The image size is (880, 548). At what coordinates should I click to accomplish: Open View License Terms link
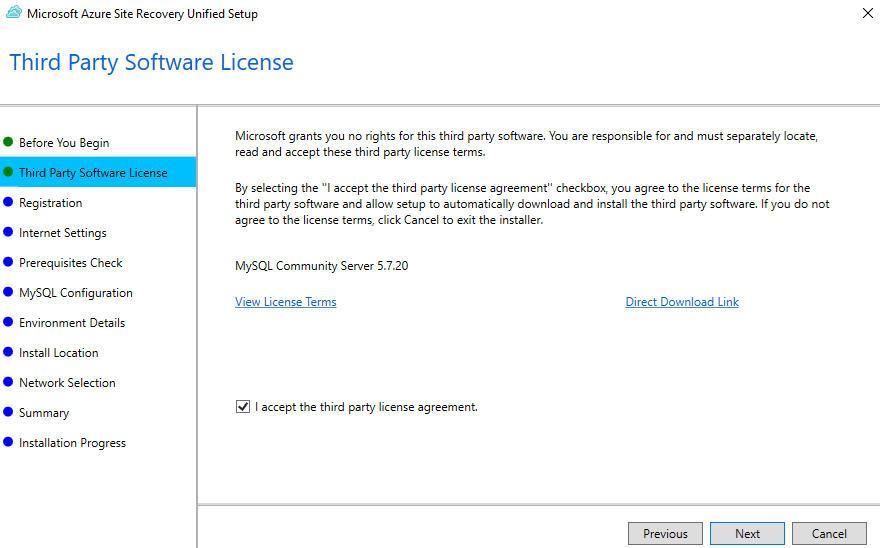click(286, 302)
